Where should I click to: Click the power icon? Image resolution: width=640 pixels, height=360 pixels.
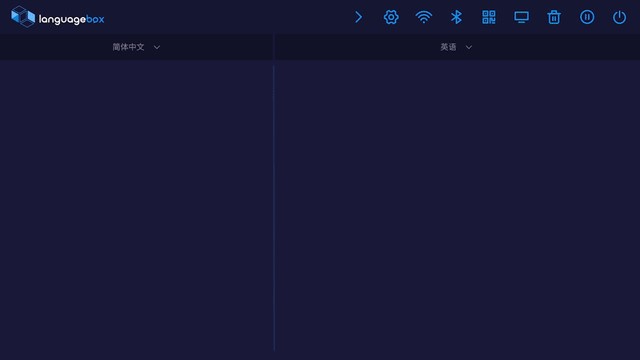coord(619,17)
